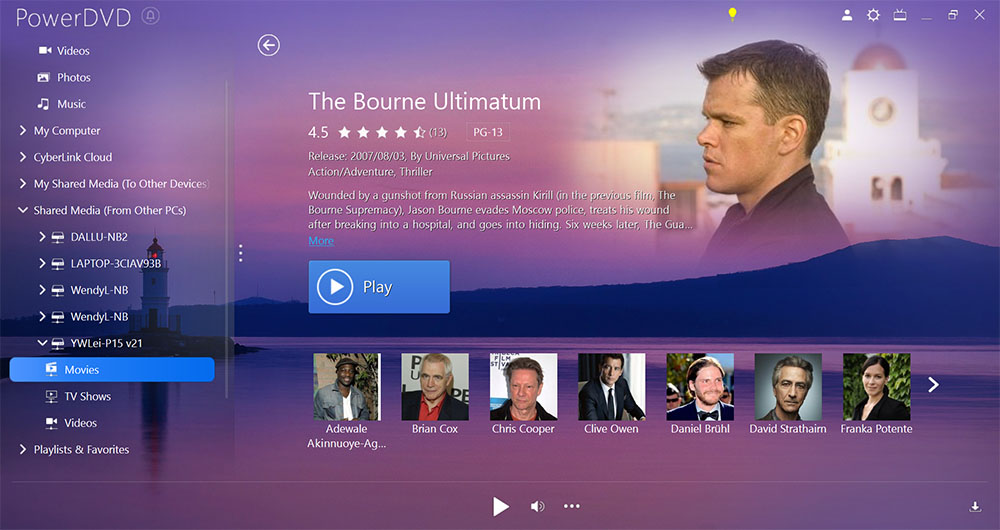Click the sidebar vertical scrollbar
The image size is (1000, 530).
coord(227,239)
